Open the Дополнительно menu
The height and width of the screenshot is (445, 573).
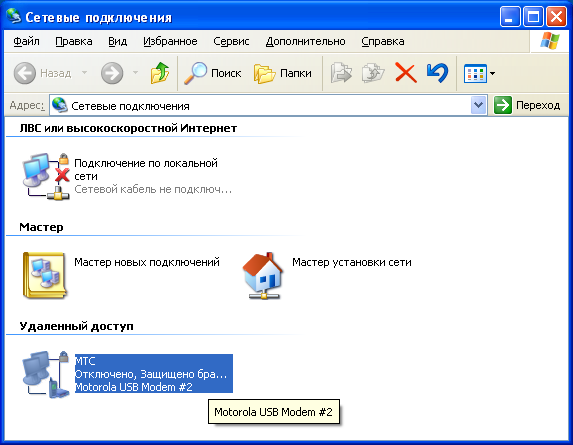coord(306,41)
